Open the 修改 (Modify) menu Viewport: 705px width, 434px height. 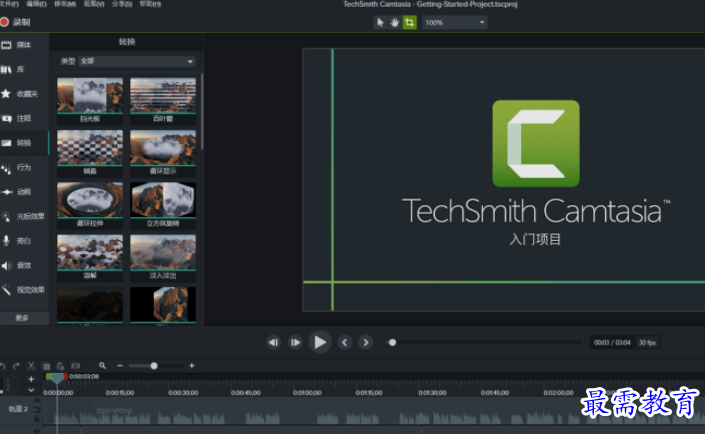point(65,4)
